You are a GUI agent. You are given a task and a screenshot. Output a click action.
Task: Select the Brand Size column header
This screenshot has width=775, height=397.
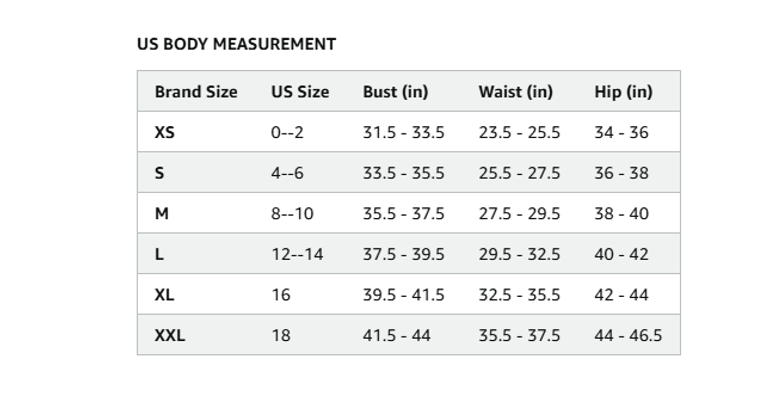(x=196, y=91)
